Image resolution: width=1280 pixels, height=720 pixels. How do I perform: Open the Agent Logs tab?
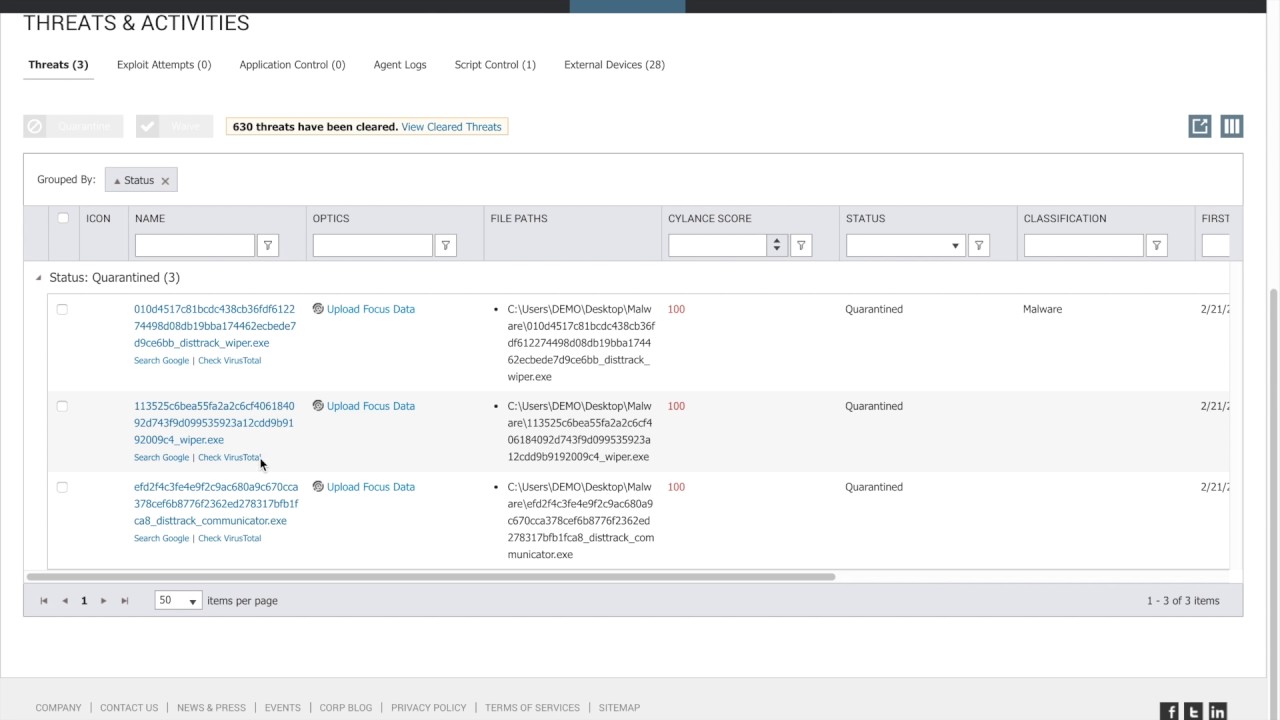tap(400, 65)
